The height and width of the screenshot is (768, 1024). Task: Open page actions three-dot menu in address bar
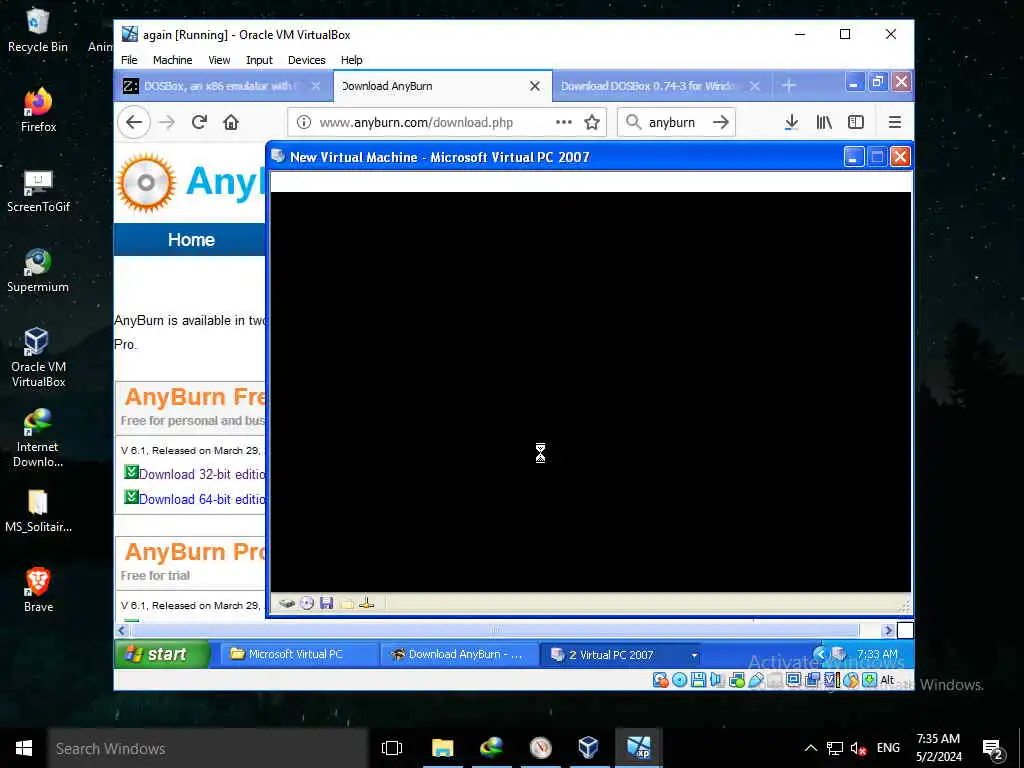click(x=564, y=122)
